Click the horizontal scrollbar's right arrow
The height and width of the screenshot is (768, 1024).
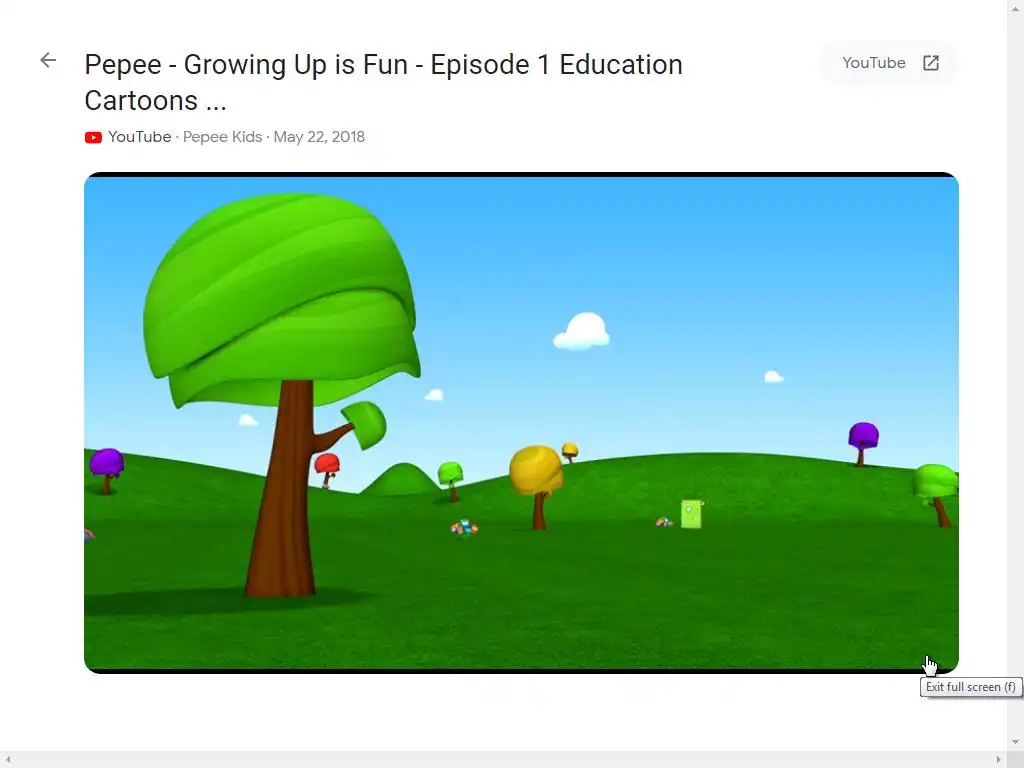coord(999,760)
